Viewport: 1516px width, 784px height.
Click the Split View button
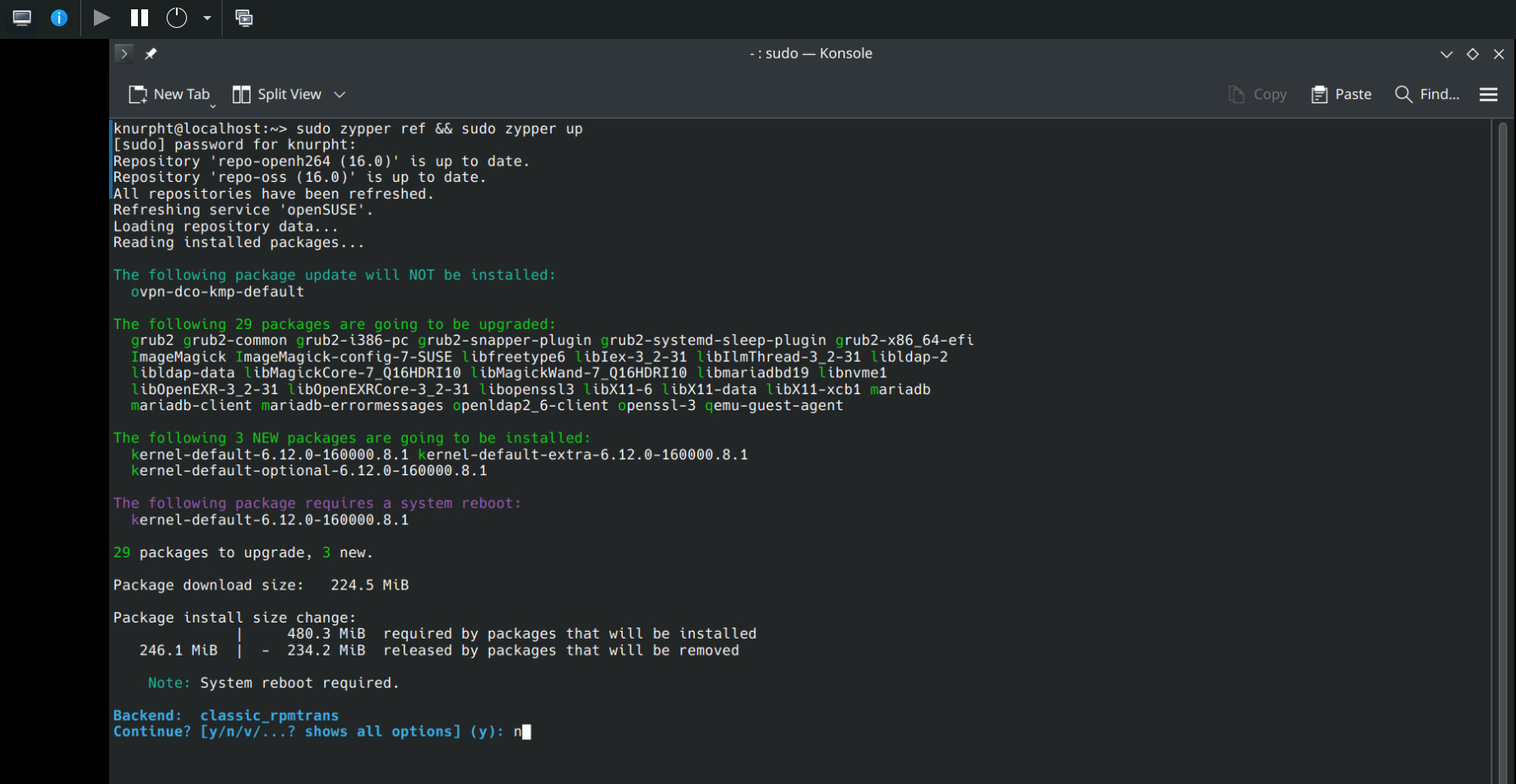(x=277, y=94)
